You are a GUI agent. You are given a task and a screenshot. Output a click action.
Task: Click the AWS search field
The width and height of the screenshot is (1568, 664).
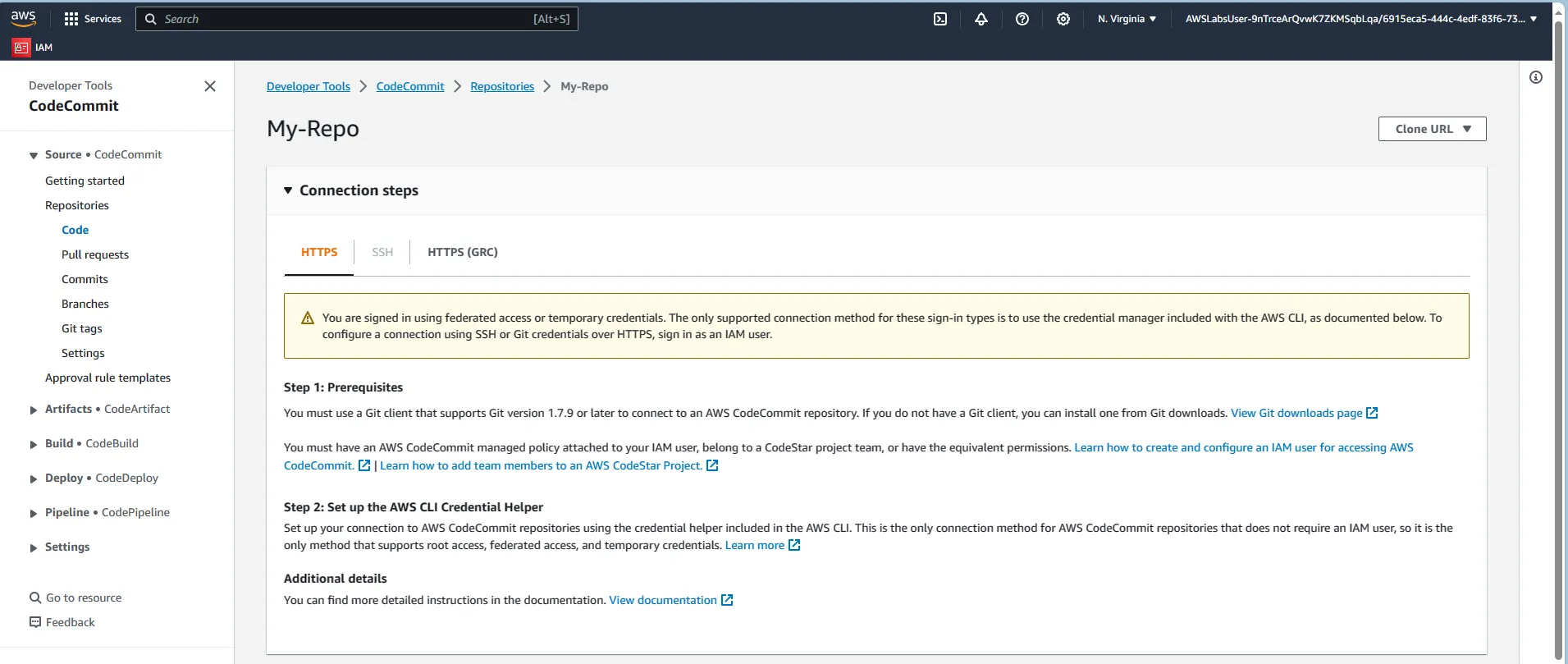point(356,19)
